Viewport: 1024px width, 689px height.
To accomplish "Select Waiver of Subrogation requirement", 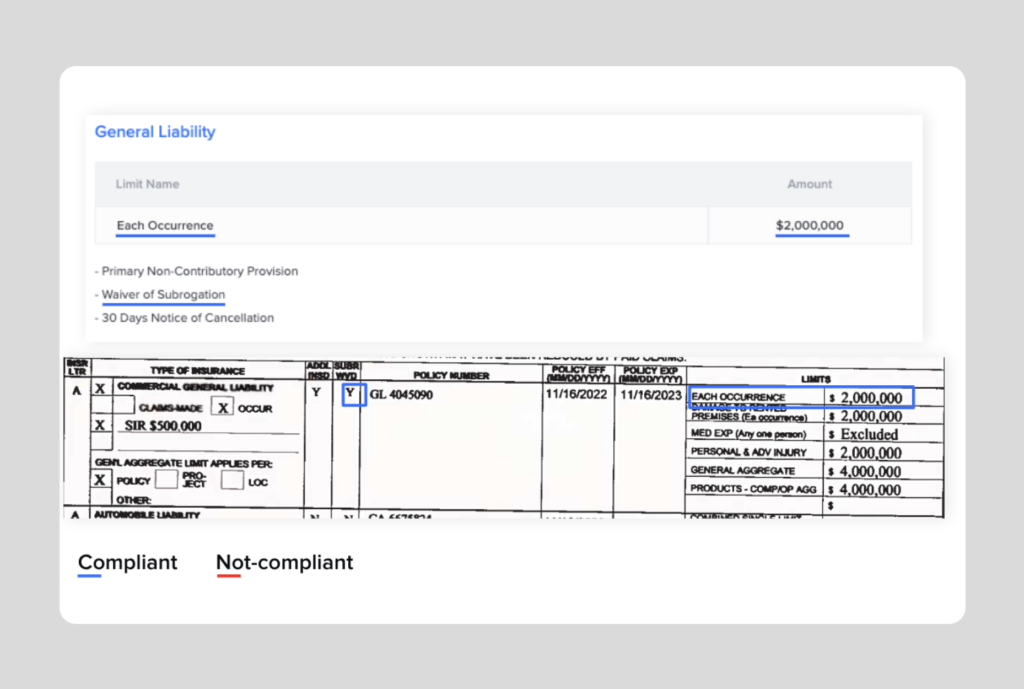I will click(163, 295).
